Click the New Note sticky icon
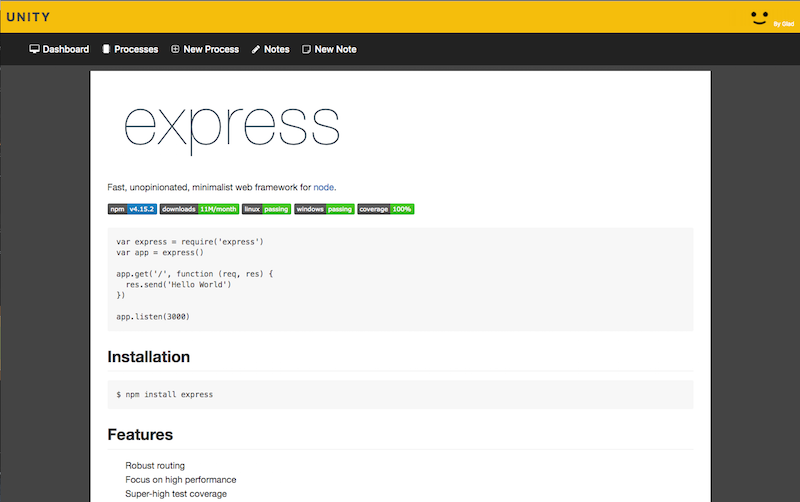 tap(306, 49)
